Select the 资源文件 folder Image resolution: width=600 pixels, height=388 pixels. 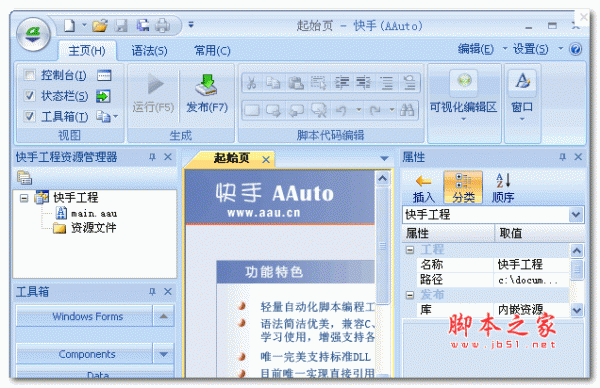point(93,228)
